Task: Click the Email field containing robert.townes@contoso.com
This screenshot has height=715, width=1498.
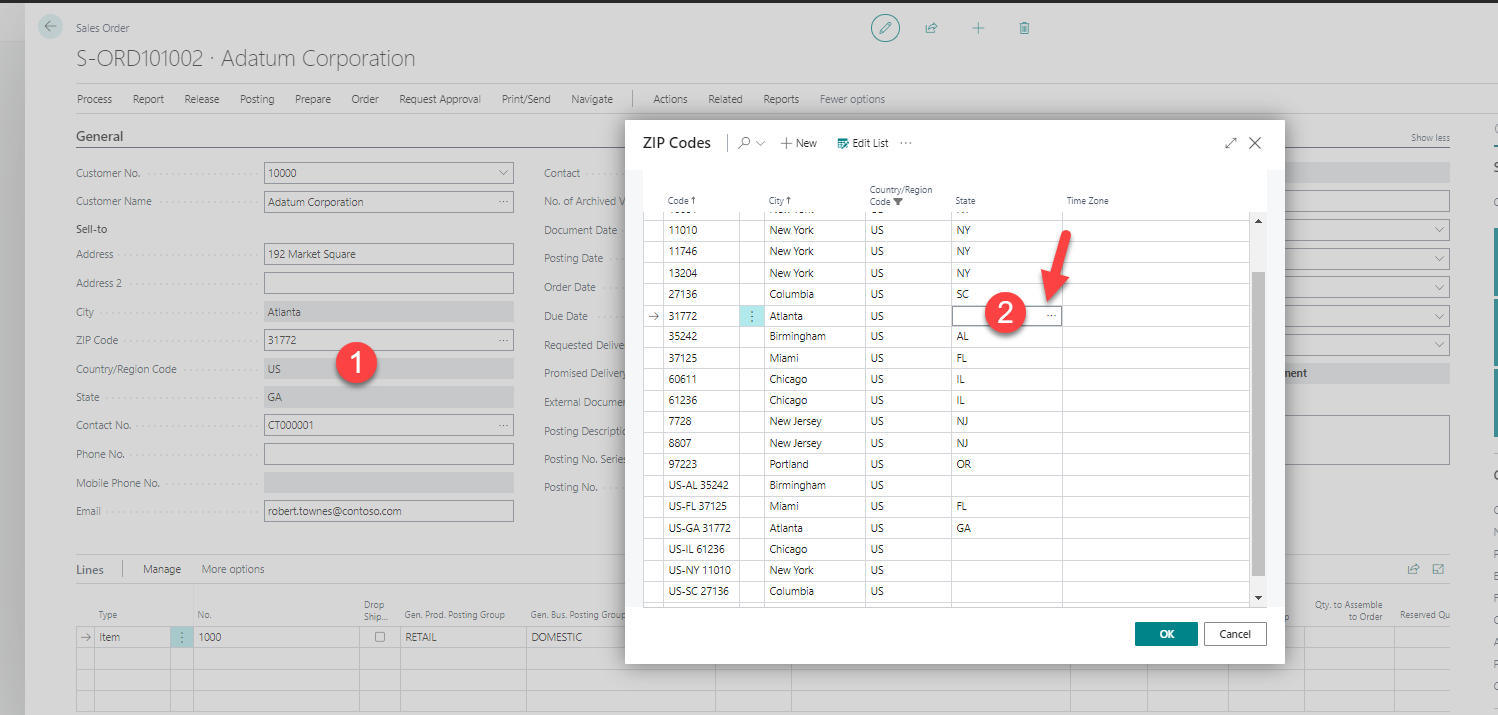Action: [x=388, y=510]
